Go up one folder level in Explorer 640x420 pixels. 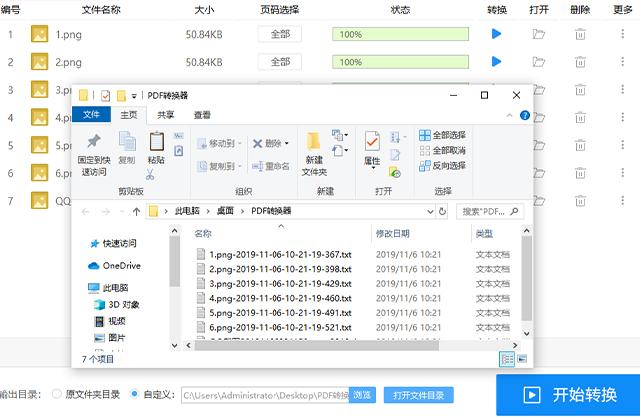[136, 211]
